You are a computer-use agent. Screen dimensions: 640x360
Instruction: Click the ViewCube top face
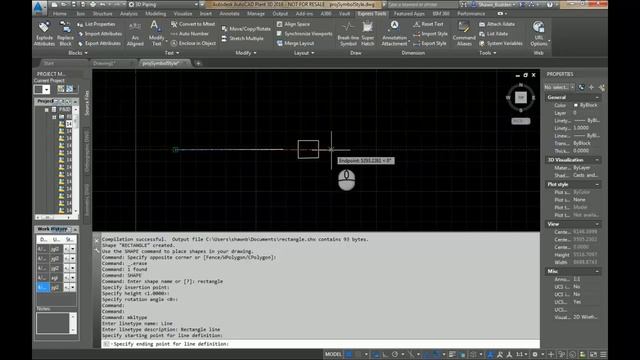pos(520,98)
